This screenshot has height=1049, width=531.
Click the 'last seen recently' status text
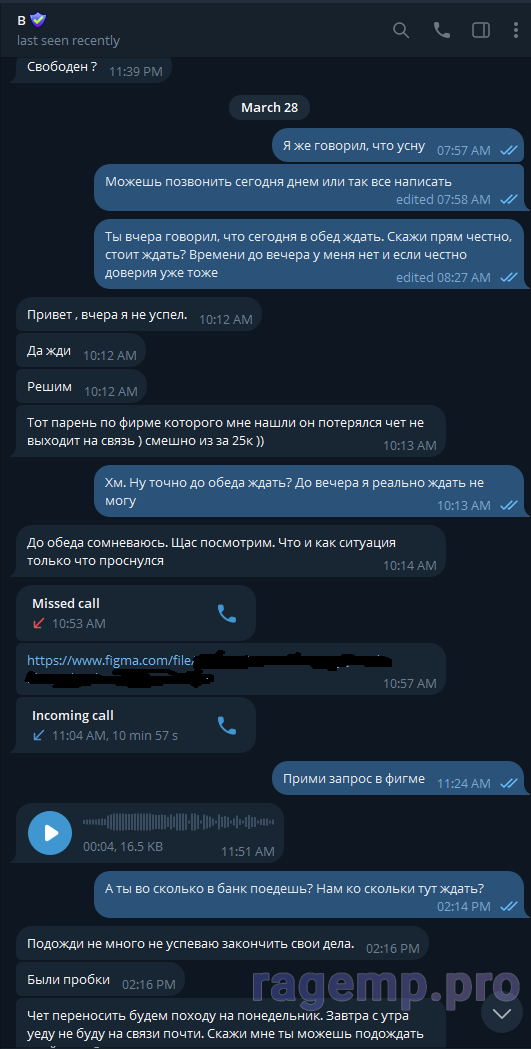[69, 41]
